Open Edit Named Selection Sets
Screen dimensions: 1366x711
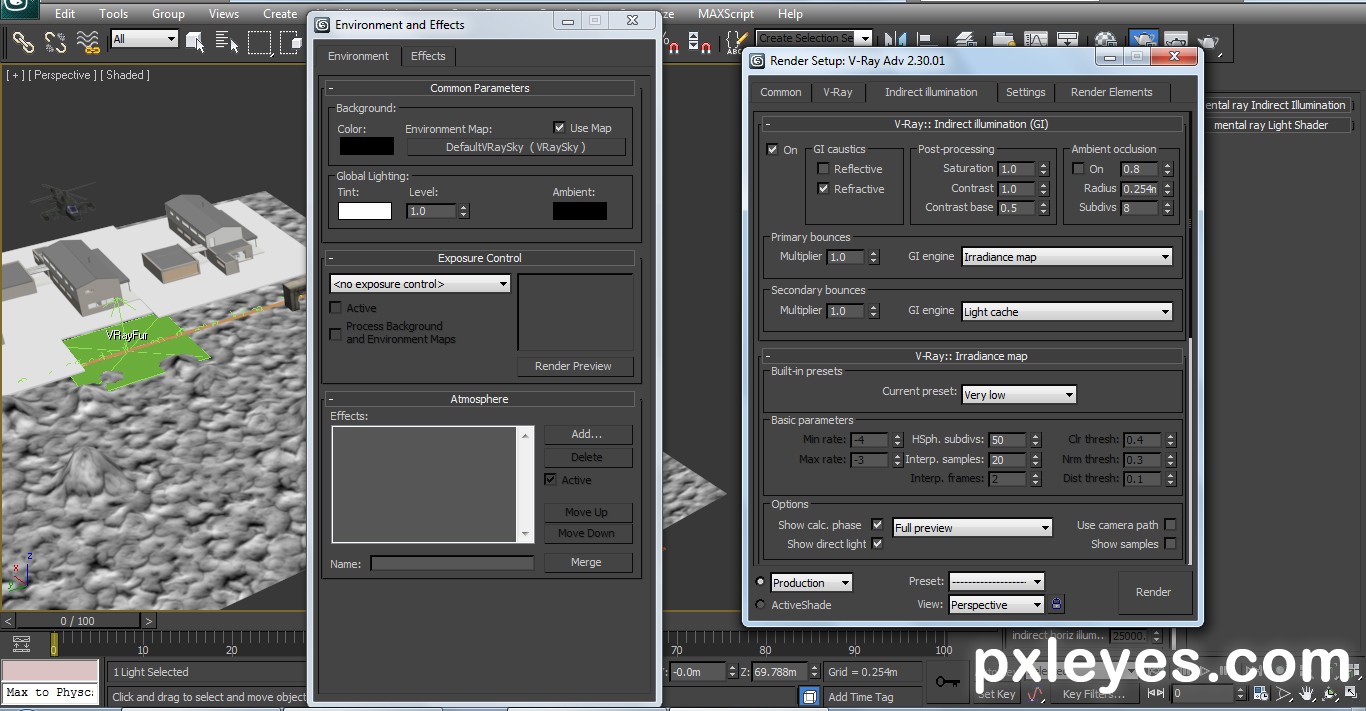coord(737,42)
